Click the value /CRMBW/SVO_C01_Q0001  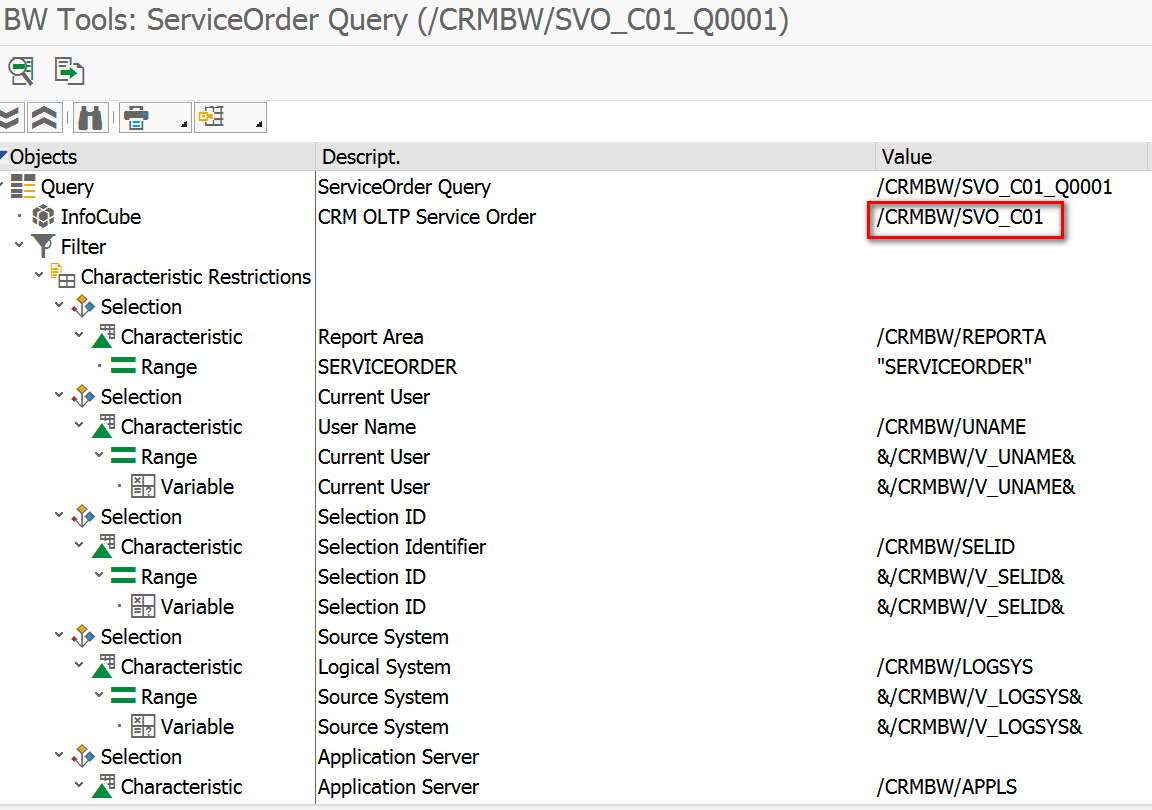pos(994,187)
